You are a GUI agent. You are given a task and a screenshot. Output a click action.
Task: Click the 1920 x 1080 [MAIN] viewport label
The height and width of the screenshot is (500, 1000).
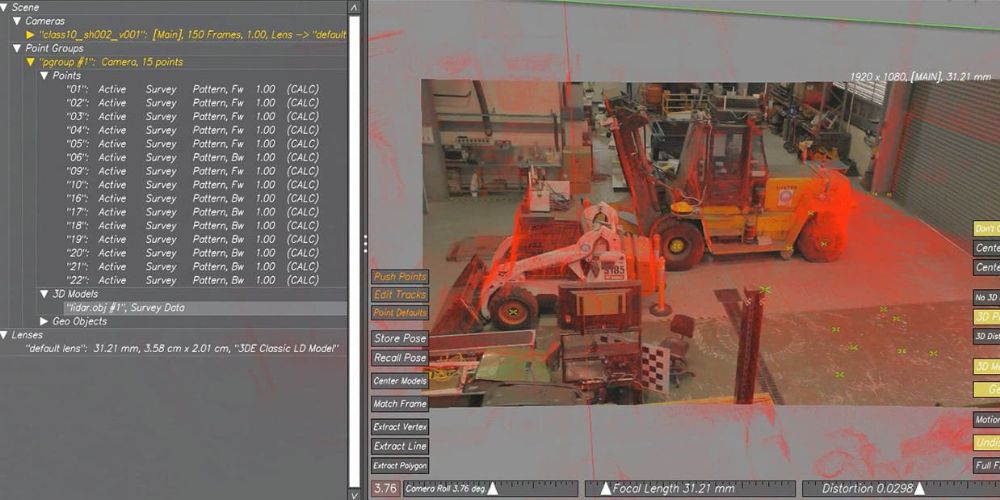pos(920,76)
